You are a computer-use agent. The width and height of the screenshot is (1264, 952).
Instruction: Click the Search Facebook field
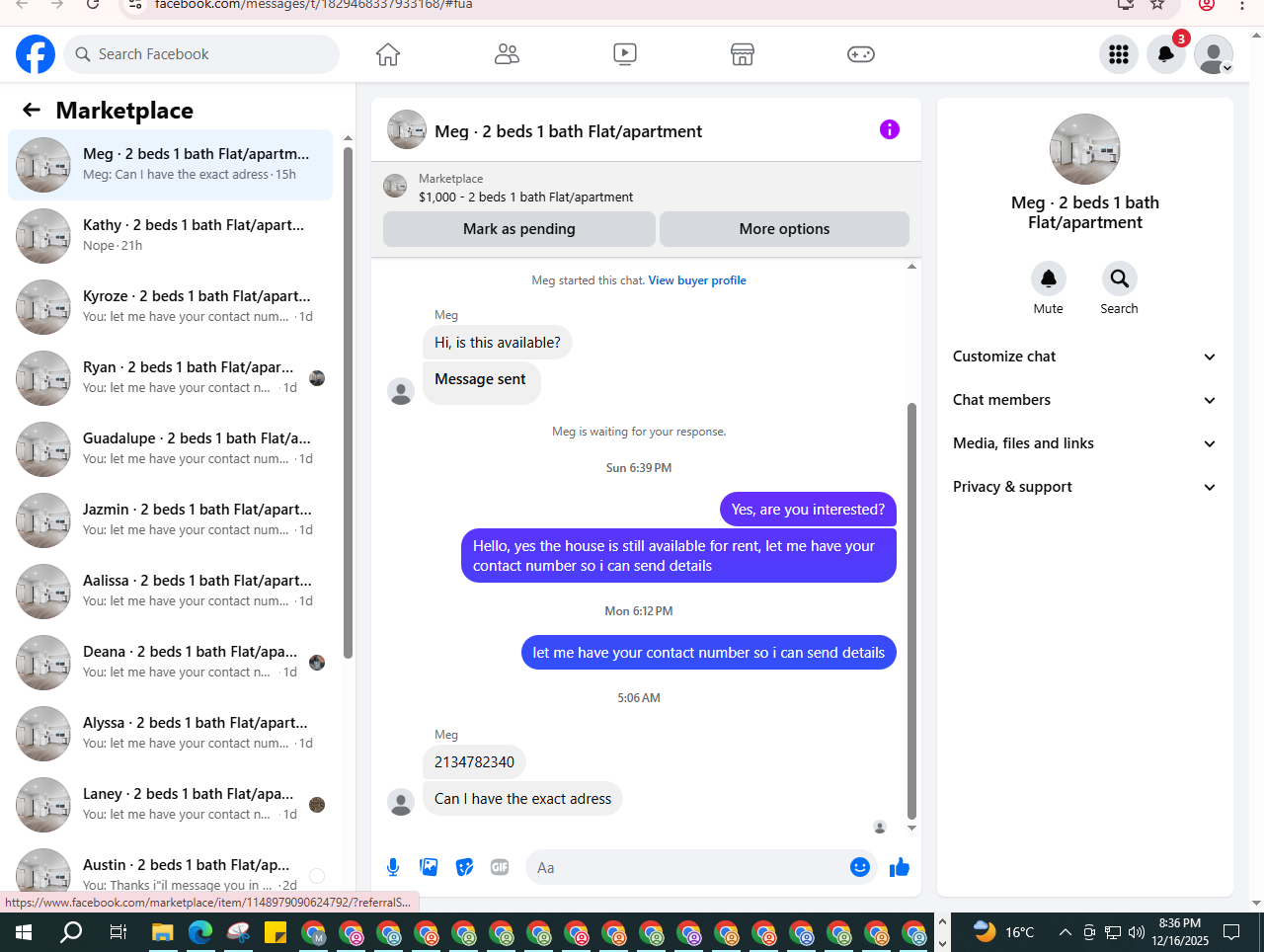tap(201, 54)
